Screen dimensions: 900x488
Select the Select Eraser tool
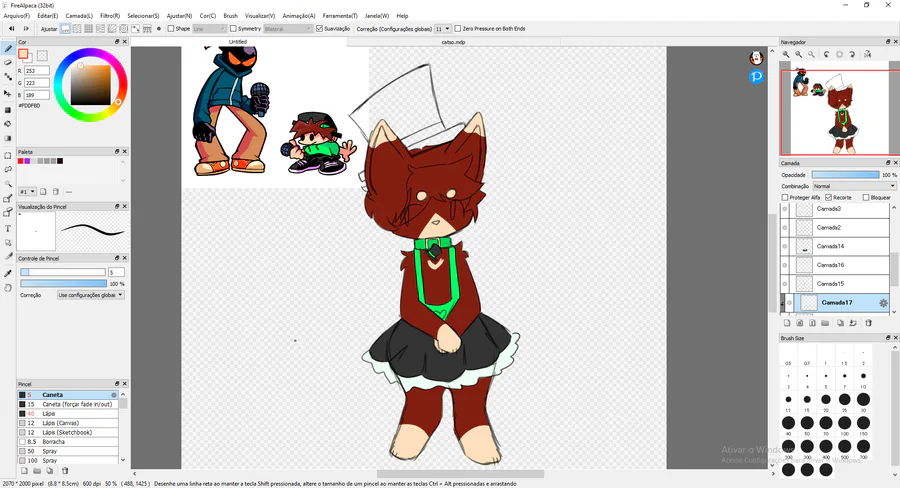tap(8, 213)
